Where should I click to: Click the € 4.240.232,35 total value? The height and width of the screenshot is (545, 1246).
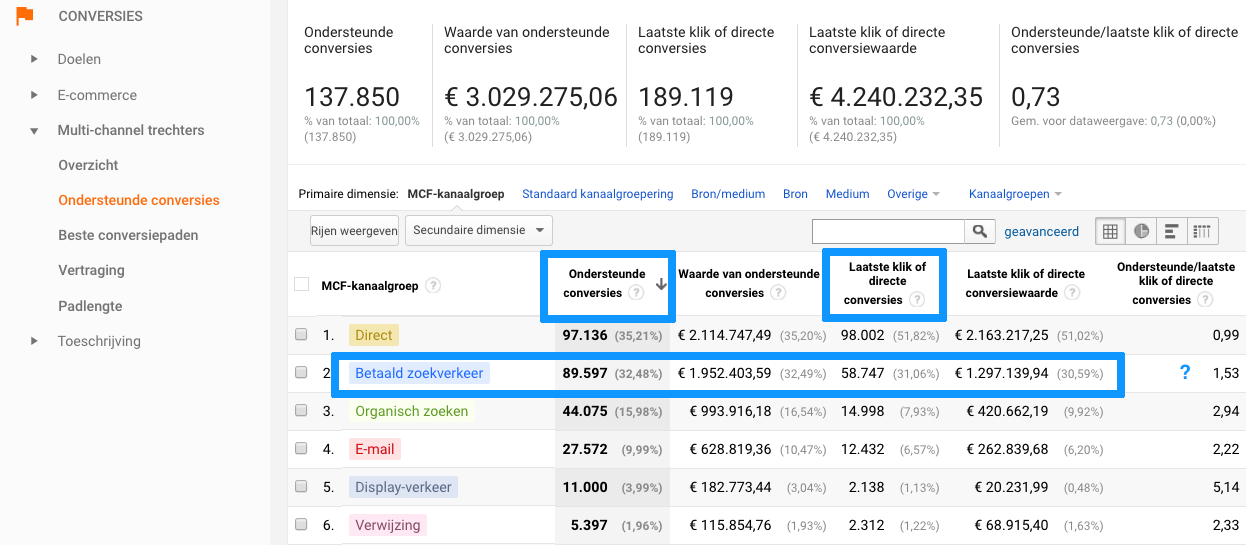[x=896, y=97]
